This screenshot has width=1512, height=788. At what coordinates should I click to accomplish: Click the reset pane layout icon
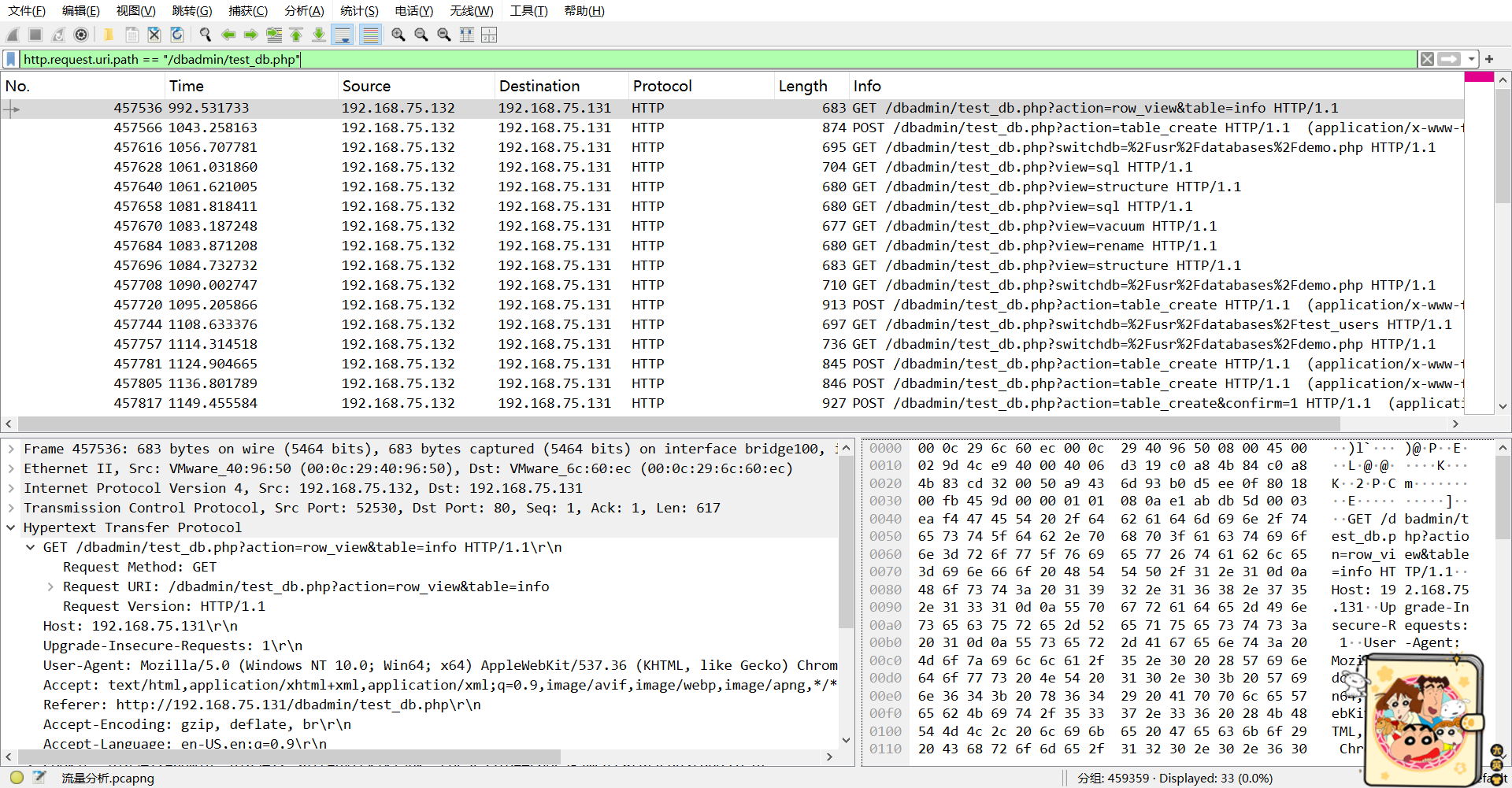point(489,35)
